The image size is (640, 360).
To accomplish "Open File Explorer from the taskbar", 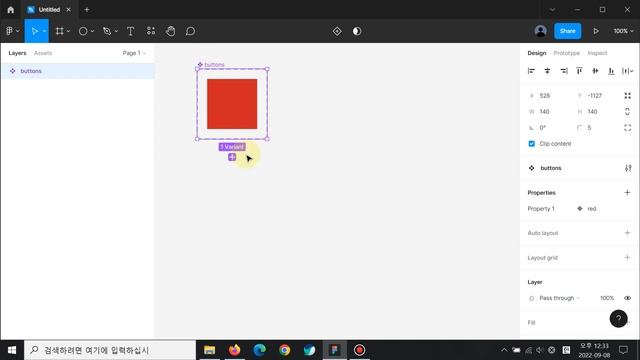I will click(209, 350).
